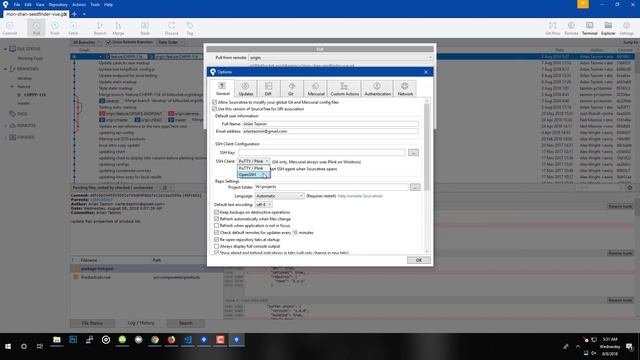Screen dimensions: 640x360
Task: Click the SSH Key input field
Action: (x=322, y=152)
